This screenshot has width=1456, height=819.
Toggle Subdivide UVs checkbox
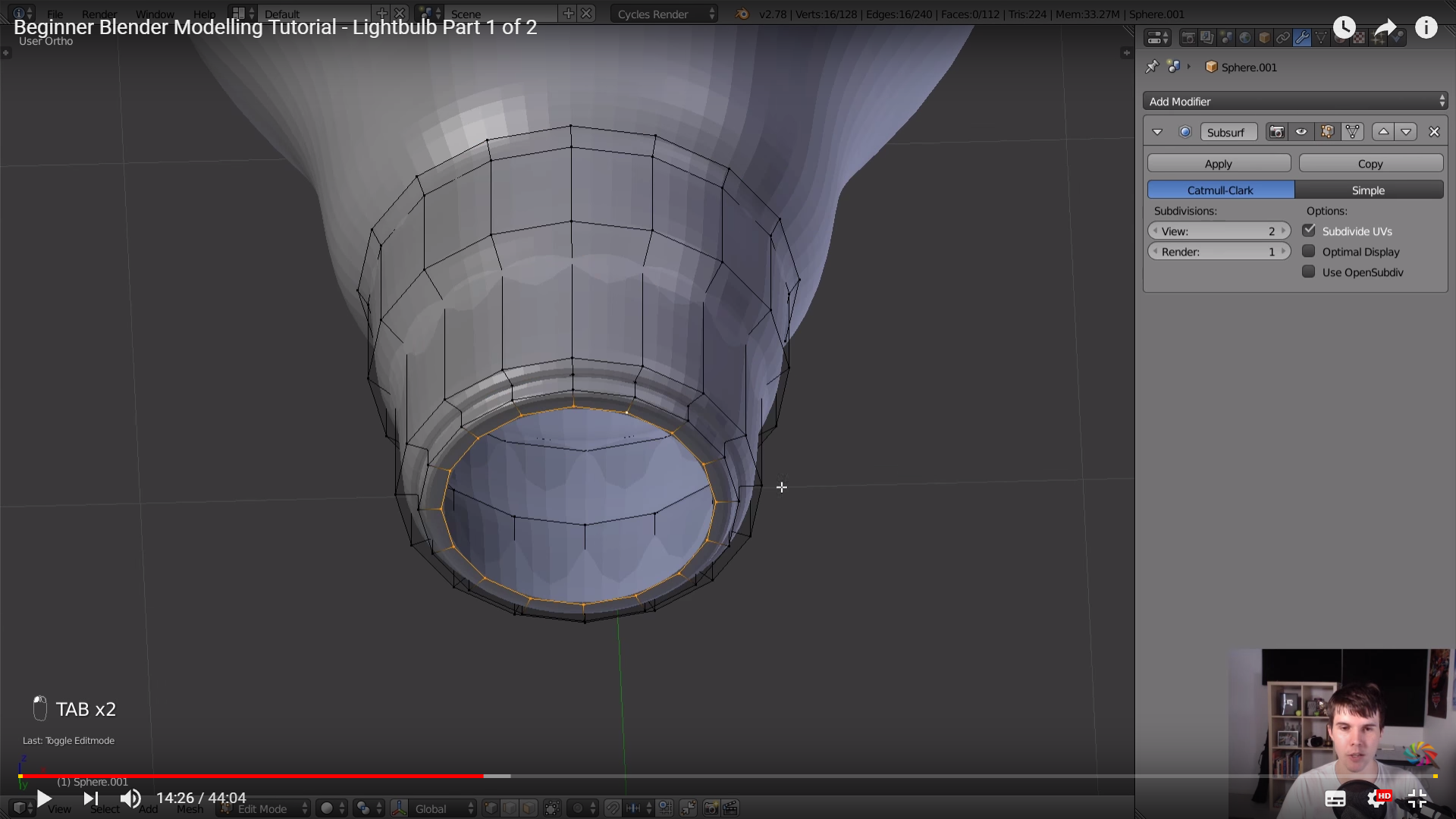[x=1309, y=230]
